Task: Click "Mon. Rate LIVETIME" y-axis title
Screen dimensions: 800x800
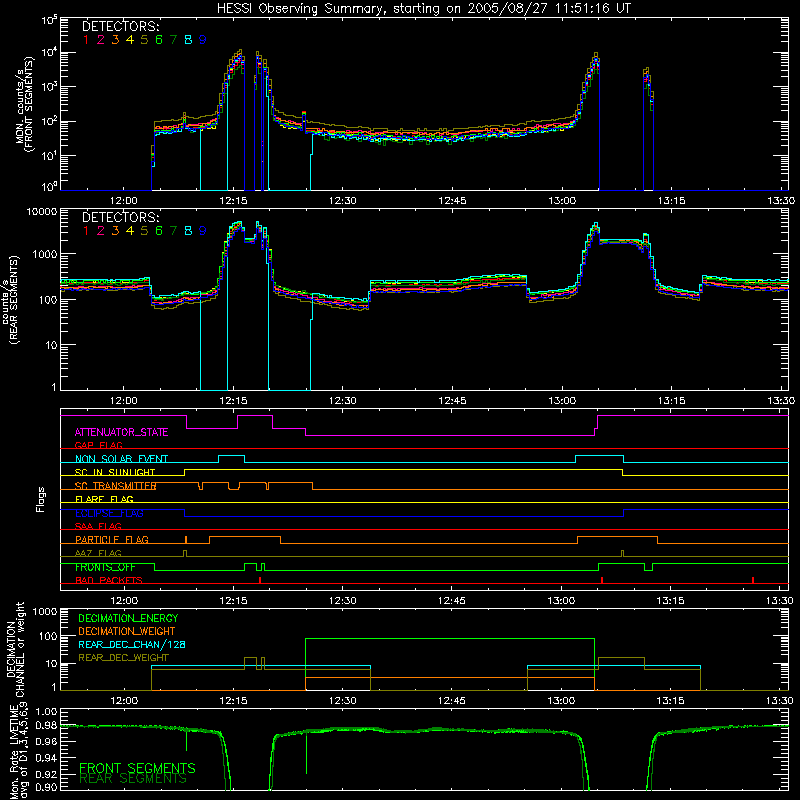Action: pos(14,752)
